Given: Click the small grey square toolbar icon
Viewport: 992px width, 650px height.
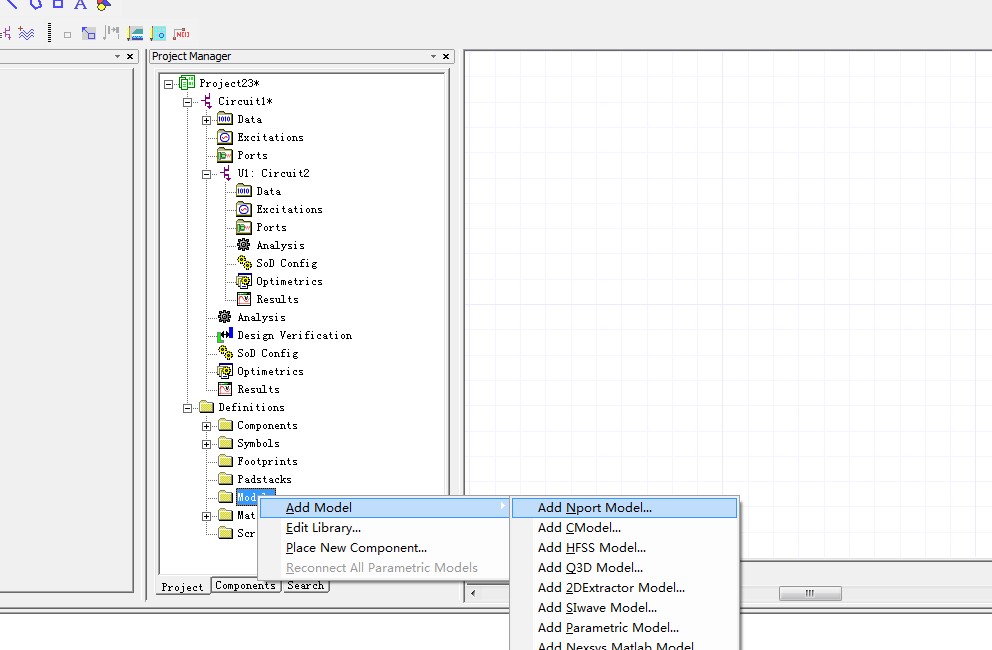Looking at the screenshot, I should pos(68,35).
